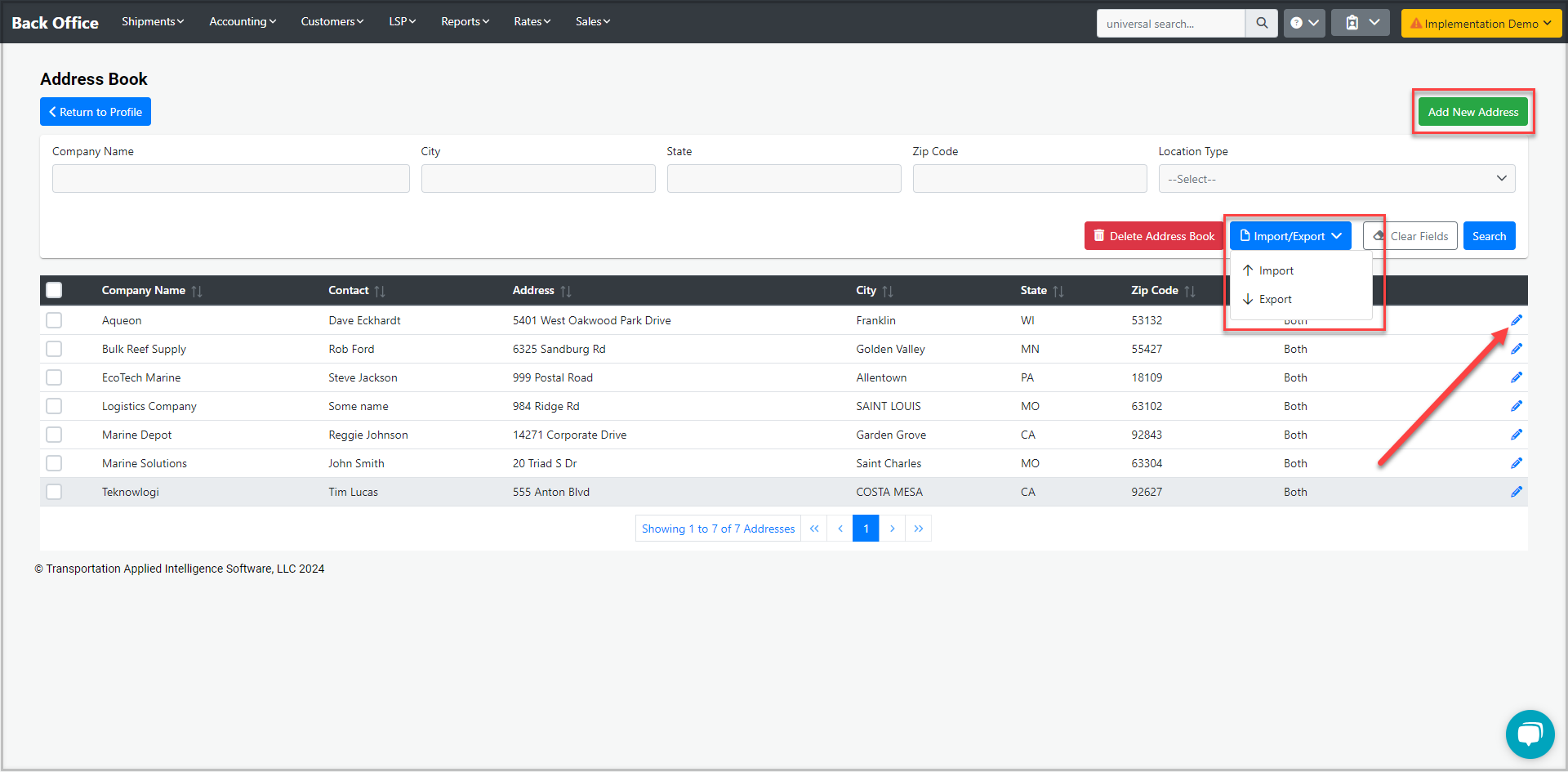Check the EcoTech Marine checkbox
This screenshot has height=772, width=1568.
tap(54, 377)
